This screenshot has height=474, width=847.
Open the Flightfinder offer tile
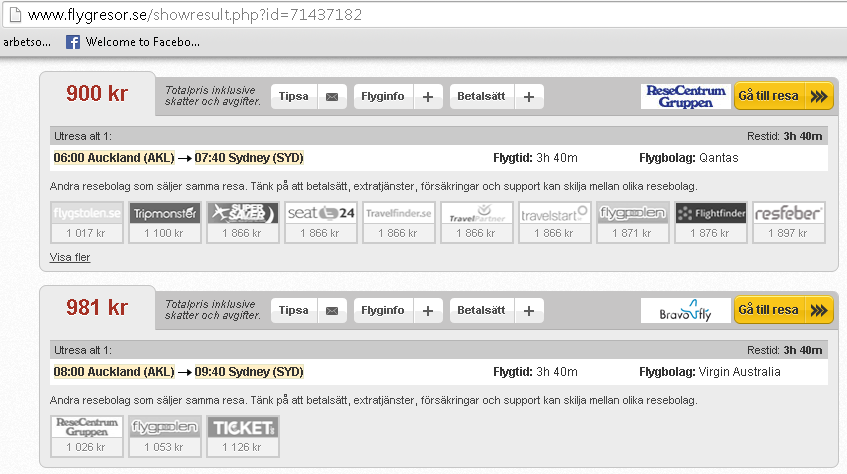click(710, 213)
